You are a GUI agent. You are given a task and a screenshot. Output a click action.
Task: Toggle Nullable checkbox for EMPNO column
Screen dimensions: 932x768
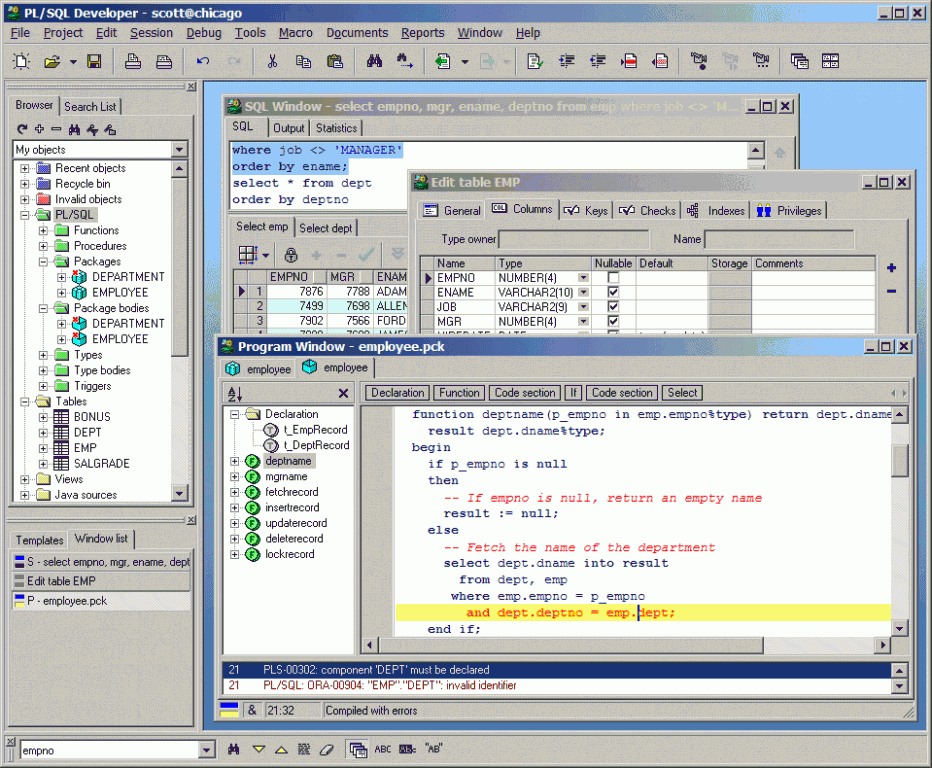613,278
